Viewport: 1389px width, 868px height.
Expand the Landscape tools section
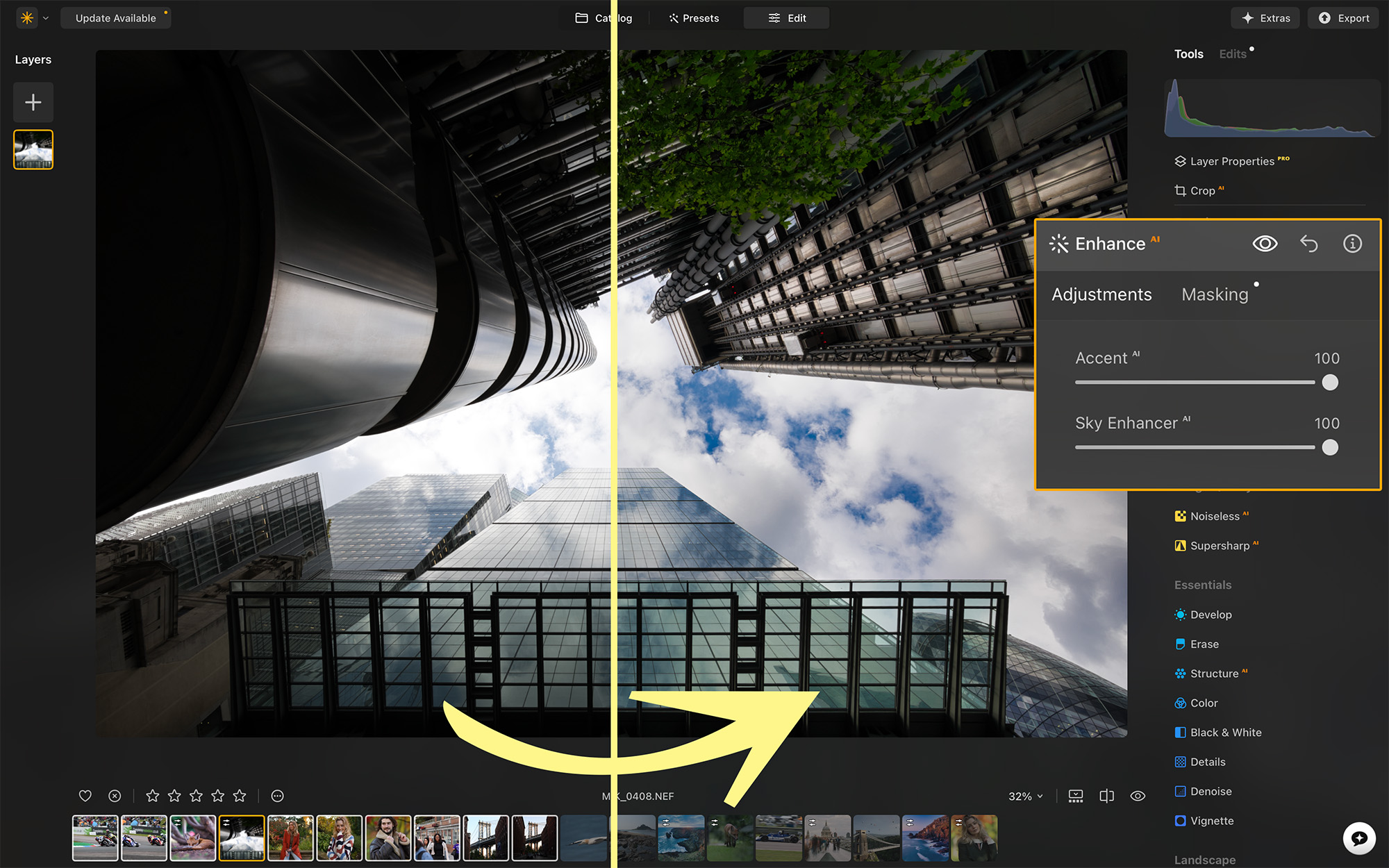(x=1205, y=859)
